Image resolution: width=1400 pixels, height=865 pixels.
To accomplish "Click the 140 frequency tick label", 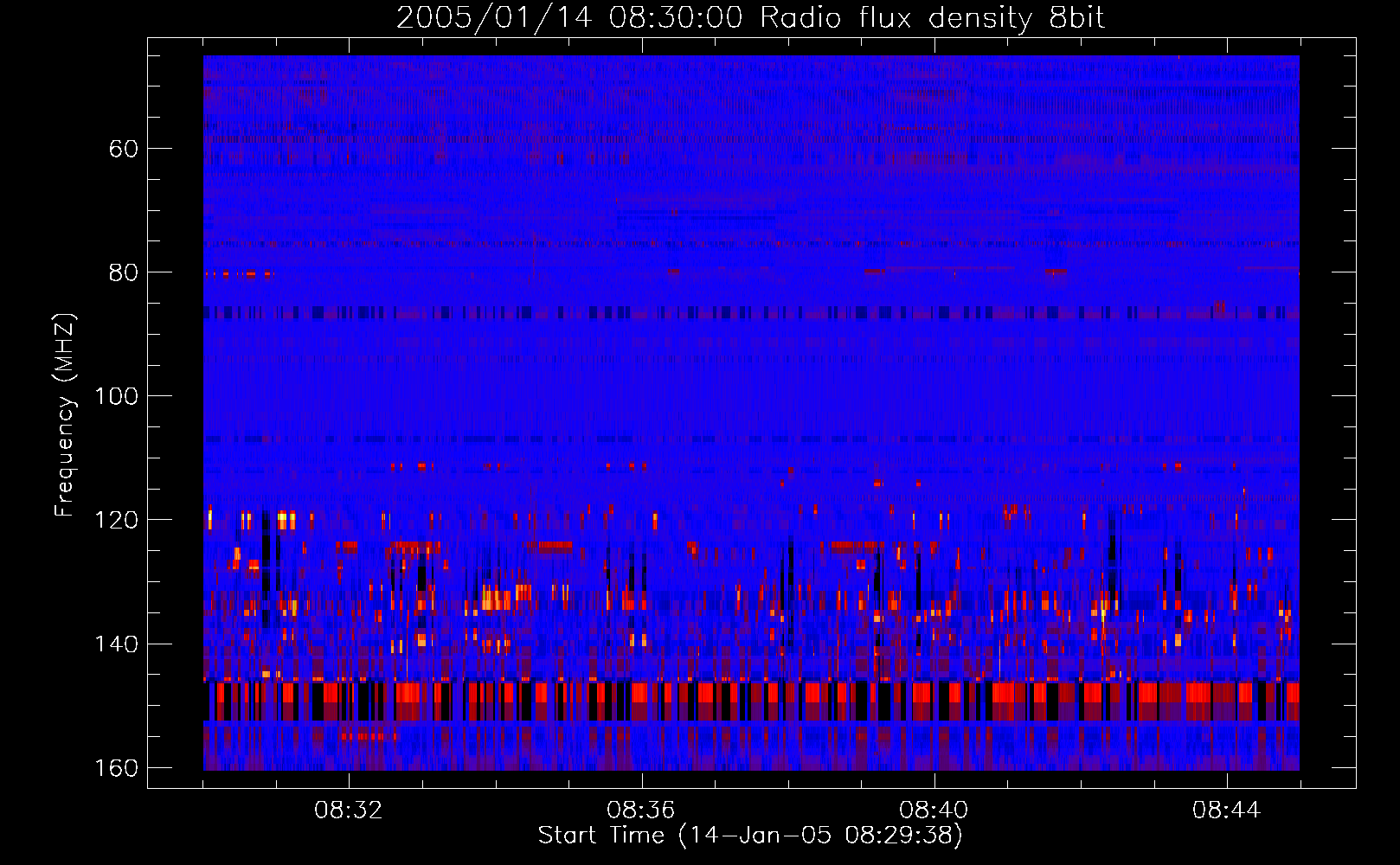I will pos(116,644).
